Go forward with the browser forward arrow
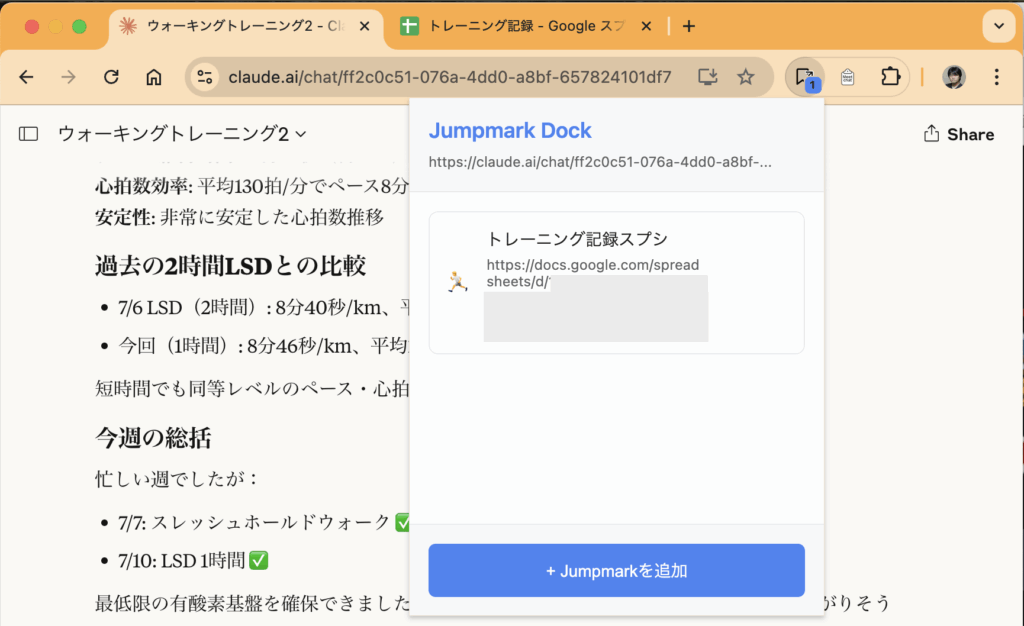The image size is (1024, 626). pyautogui.click(x=68, y=77)
